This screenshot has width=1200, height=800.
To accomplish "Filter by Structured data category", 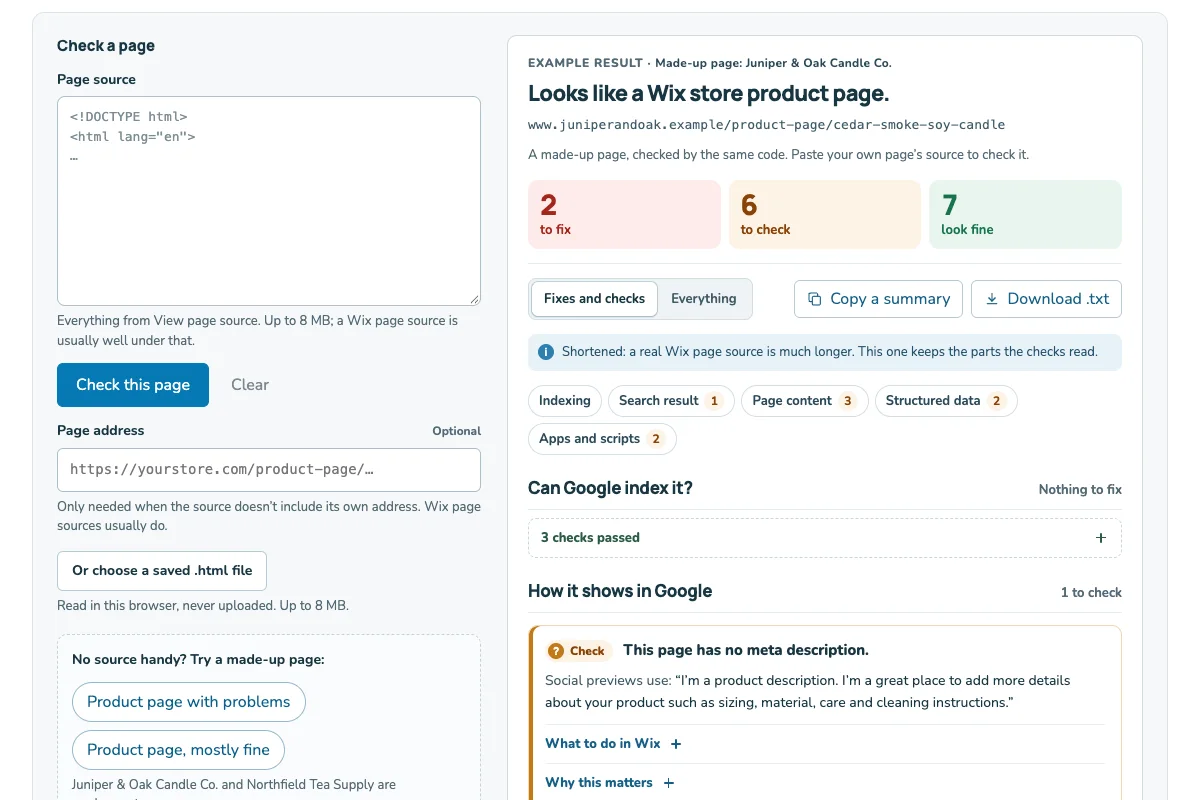I will coord(946,401).
